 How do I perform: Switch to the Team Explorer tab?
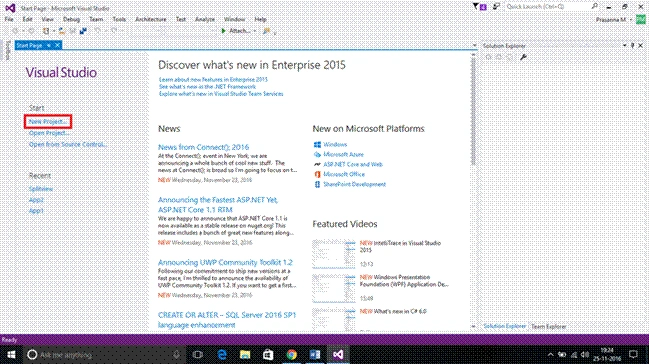548,326
